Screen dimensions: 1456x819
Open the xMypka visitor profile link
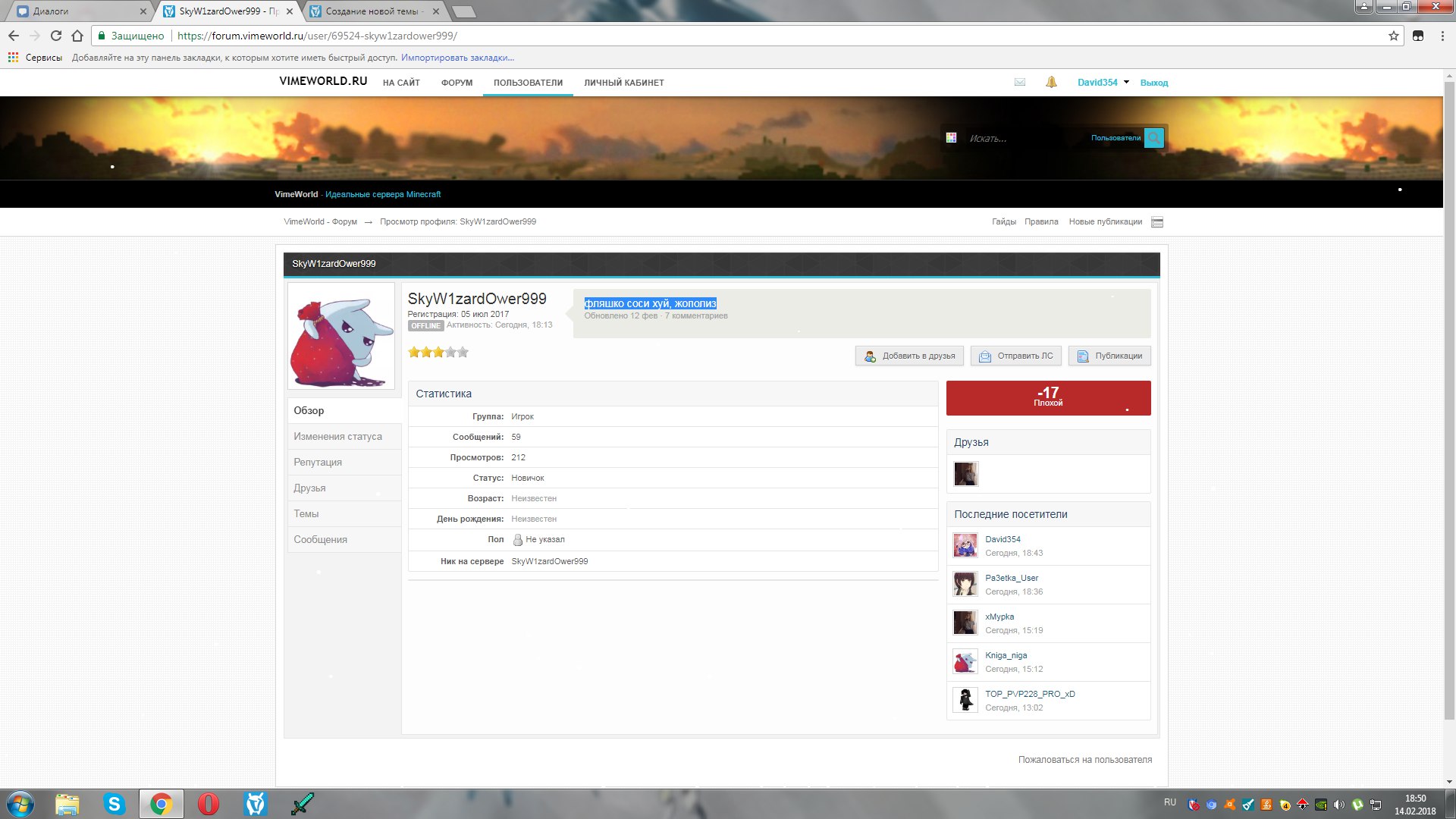tap(999, 617)
